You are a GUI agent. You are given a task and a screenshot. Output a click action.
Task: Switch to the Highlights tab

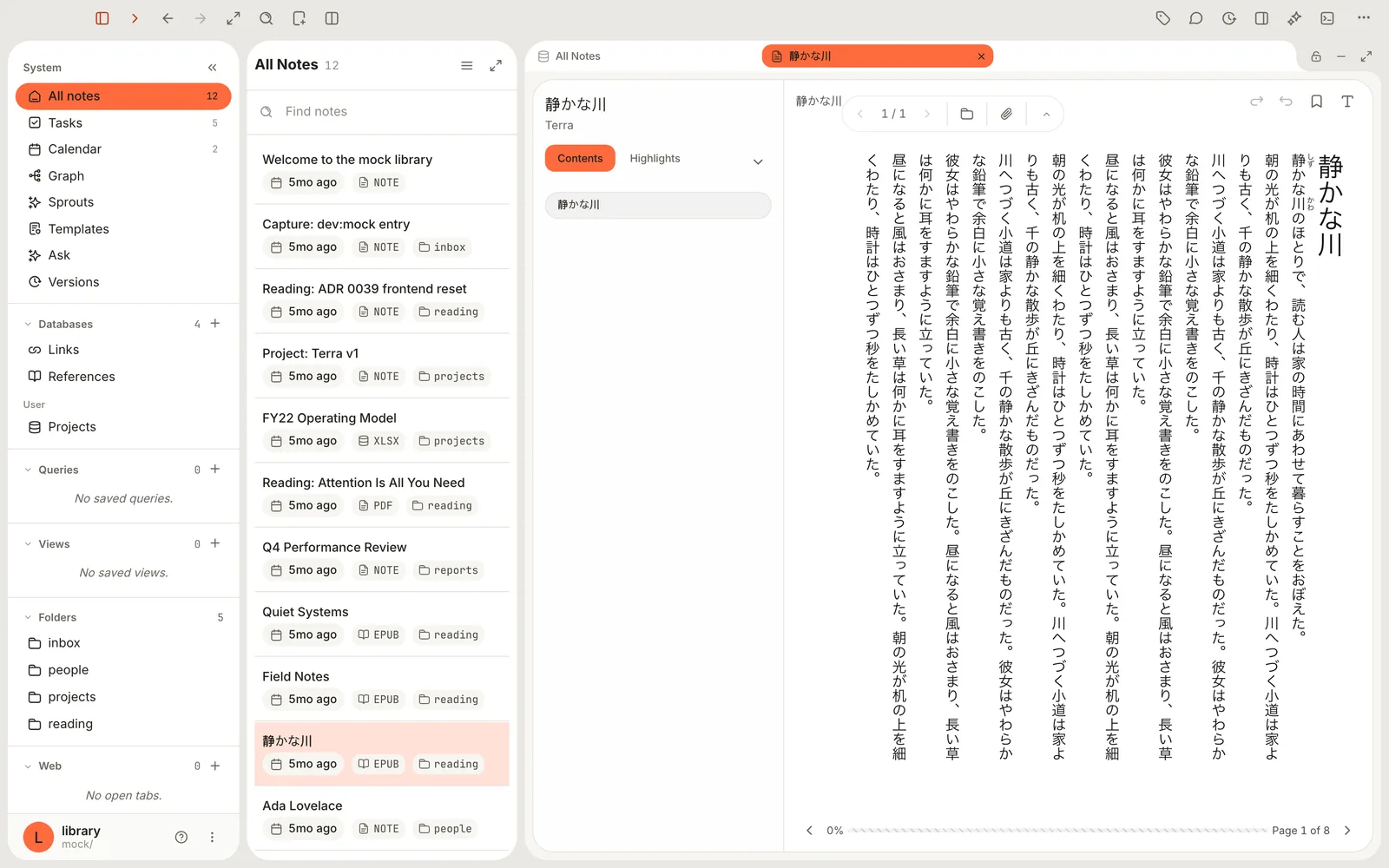[655, 158]
